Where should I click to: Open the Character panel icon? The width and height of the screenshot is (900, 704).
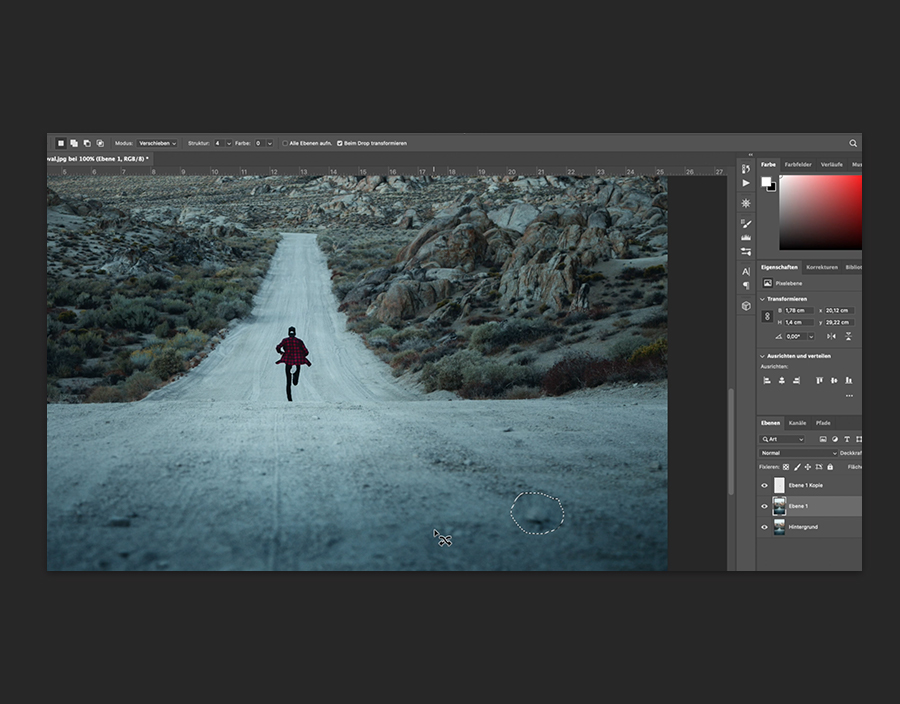[746, 271]
